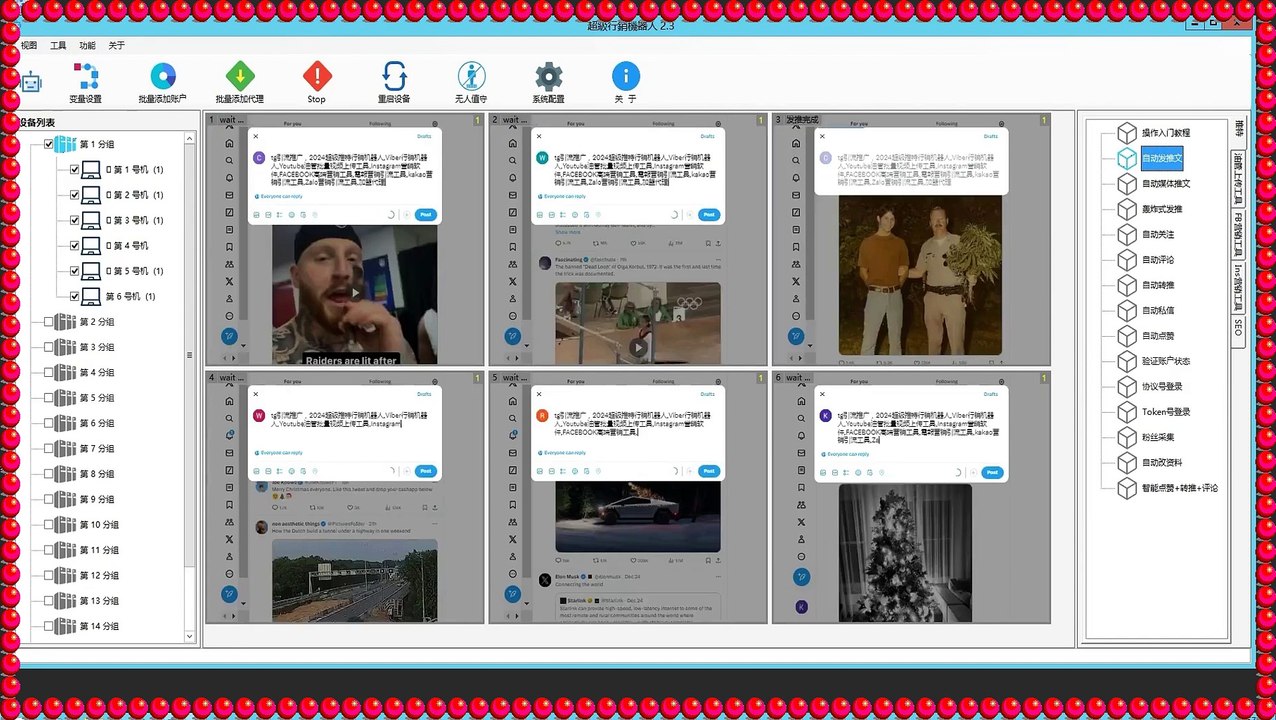
Task: Click cube icon next to 轰炸式发推
Action: coord(1127,209)
